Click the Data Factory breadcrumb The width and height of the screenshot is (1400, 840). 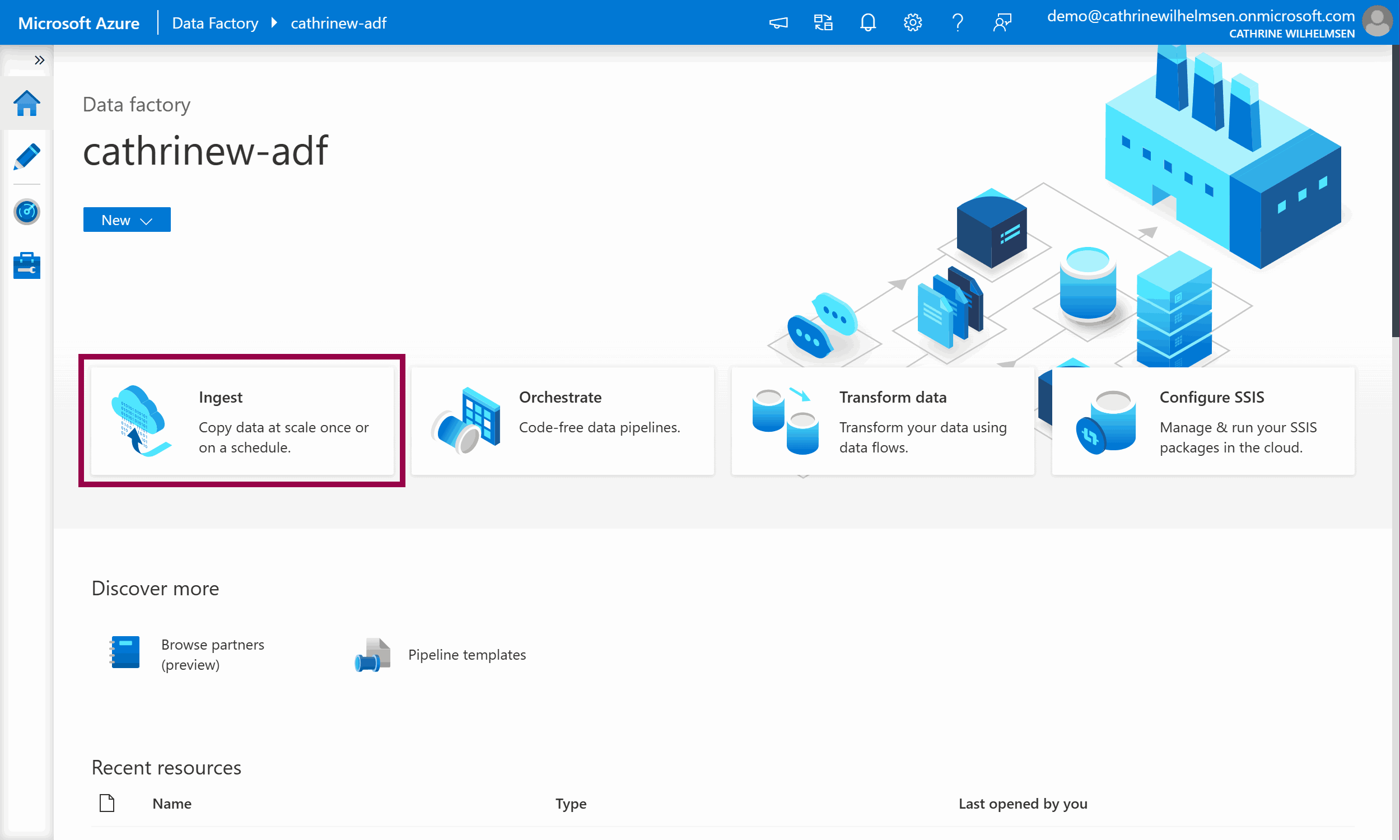click(x=215, y=23)
